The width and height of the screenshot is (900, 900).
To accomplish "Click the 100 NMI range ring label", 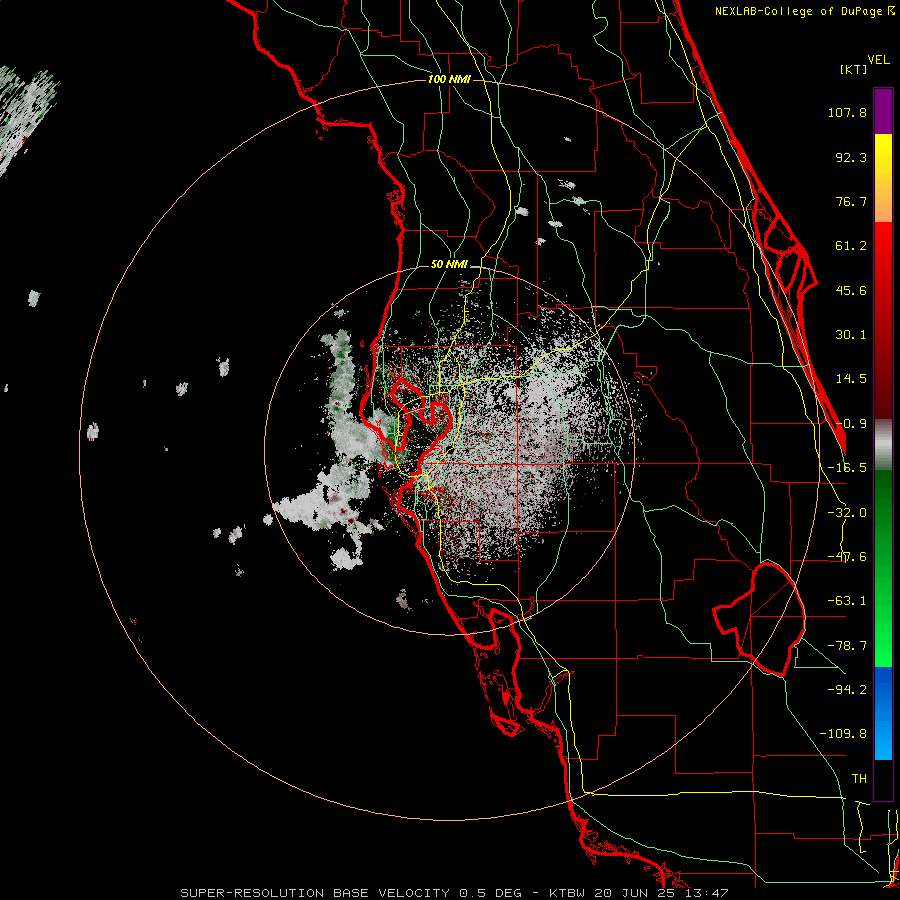I will pyautogui.click(x=449, y=79).
